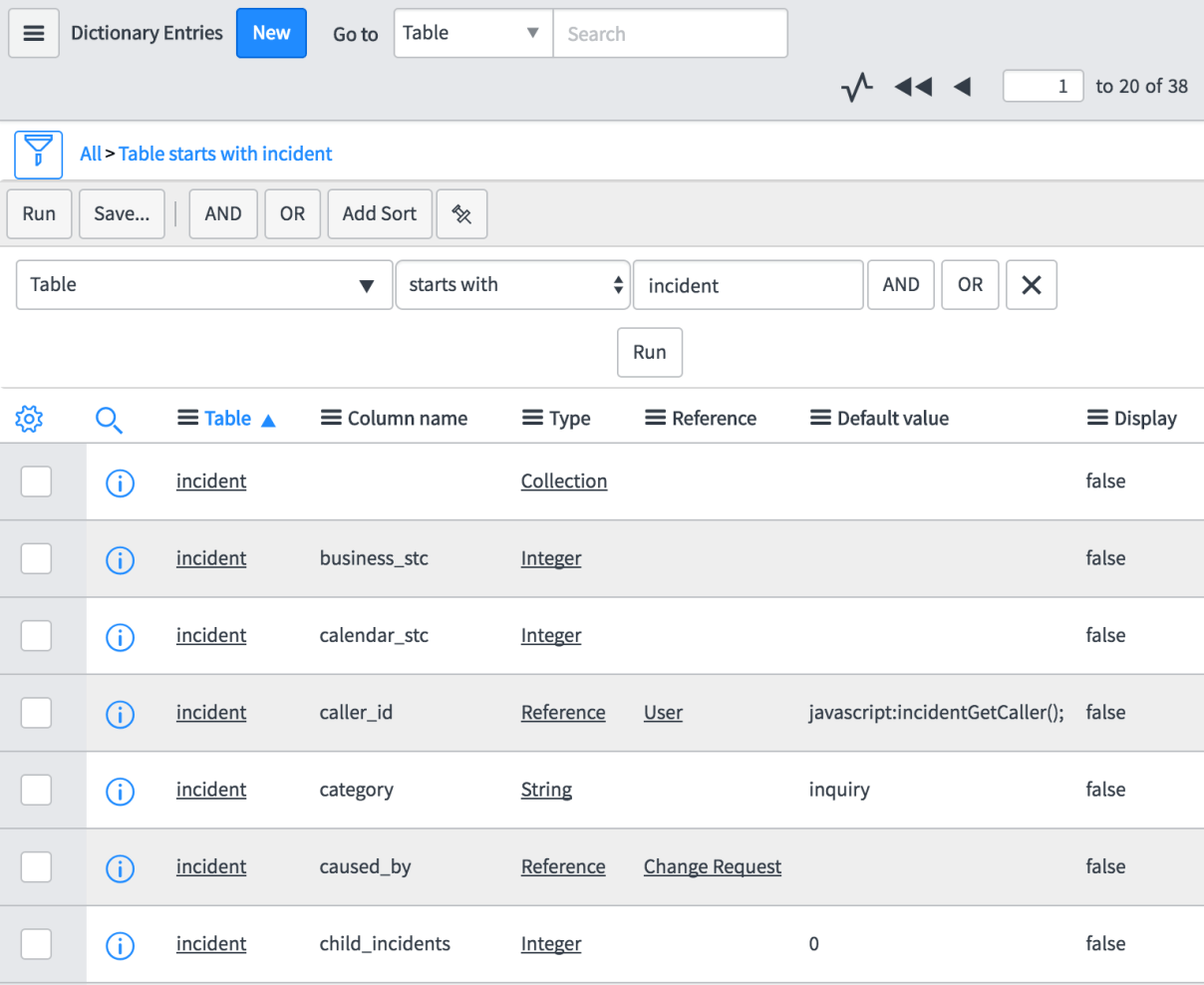The image size is (1204, 985).
Task: Click the javascript:incidentGetCaller(); default value
Action: tap(937, 713)
